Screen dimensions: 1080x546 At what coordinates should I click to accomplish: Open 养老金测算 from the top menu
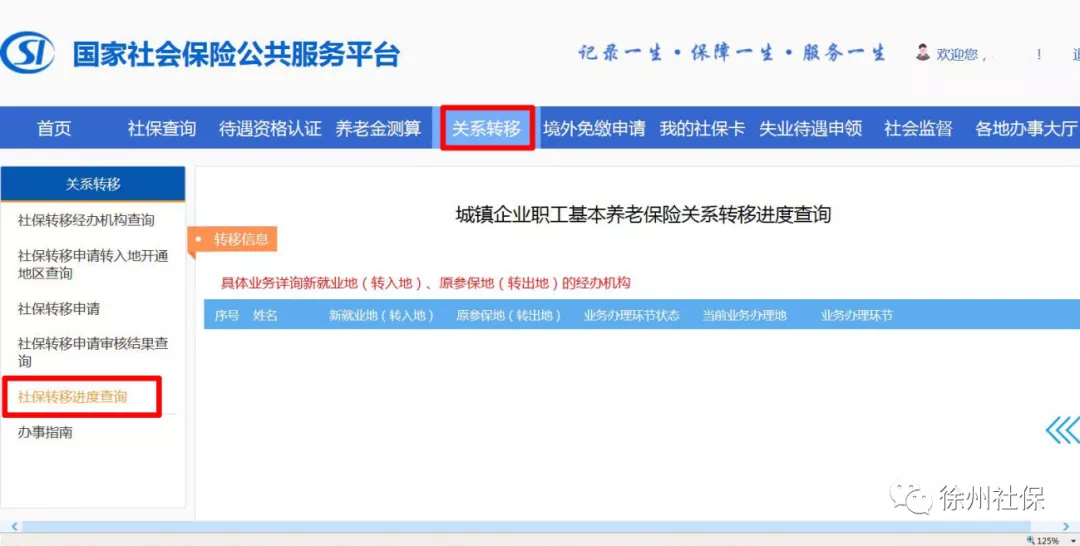[x=378, y=128]
